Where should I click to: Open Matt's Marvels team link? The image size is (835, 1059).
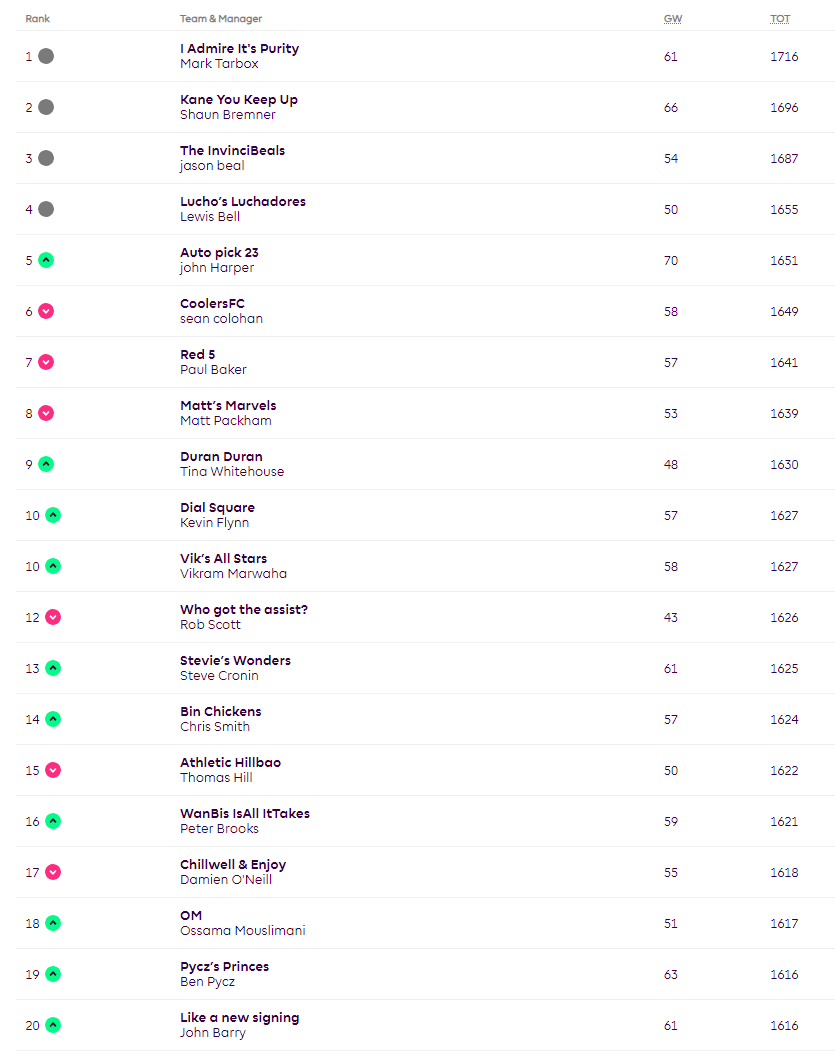(x=228, y=406)
